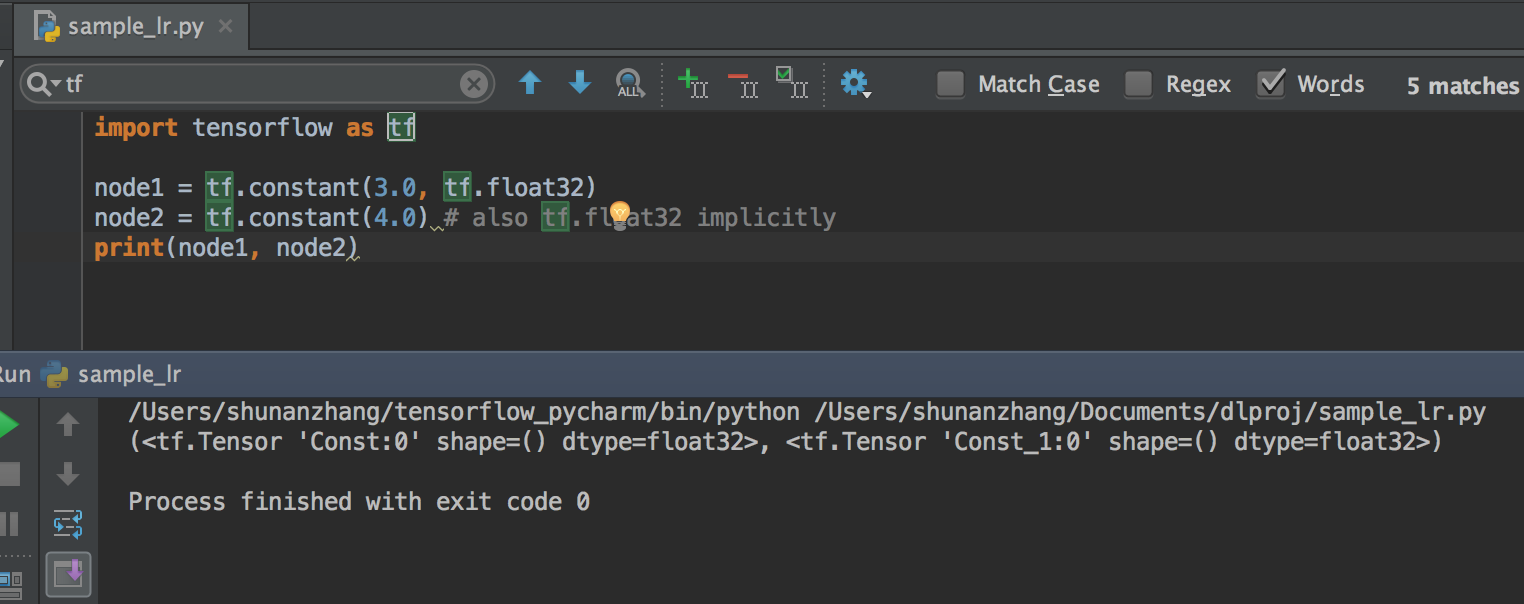Click the intention lightbulb in editor
This screenshot has height=604, width=1524.
620,214
